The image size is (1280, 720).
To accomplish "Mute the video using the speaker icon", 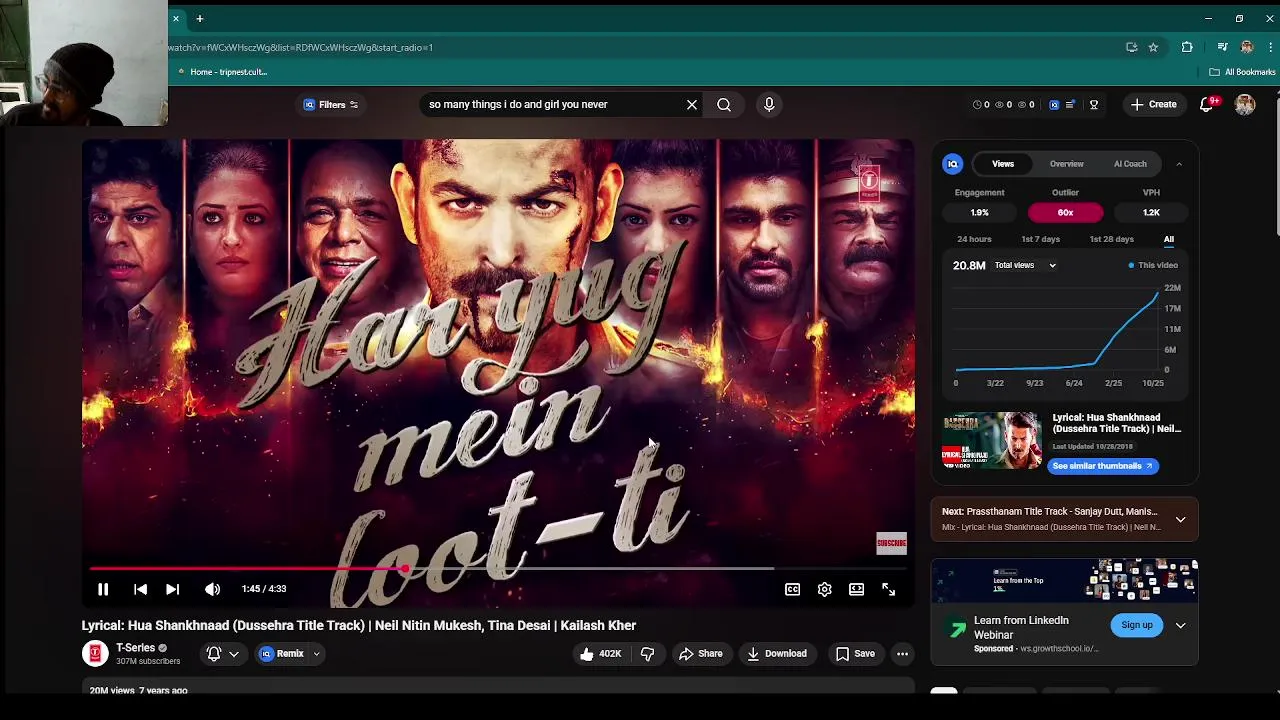I will 212,590.
